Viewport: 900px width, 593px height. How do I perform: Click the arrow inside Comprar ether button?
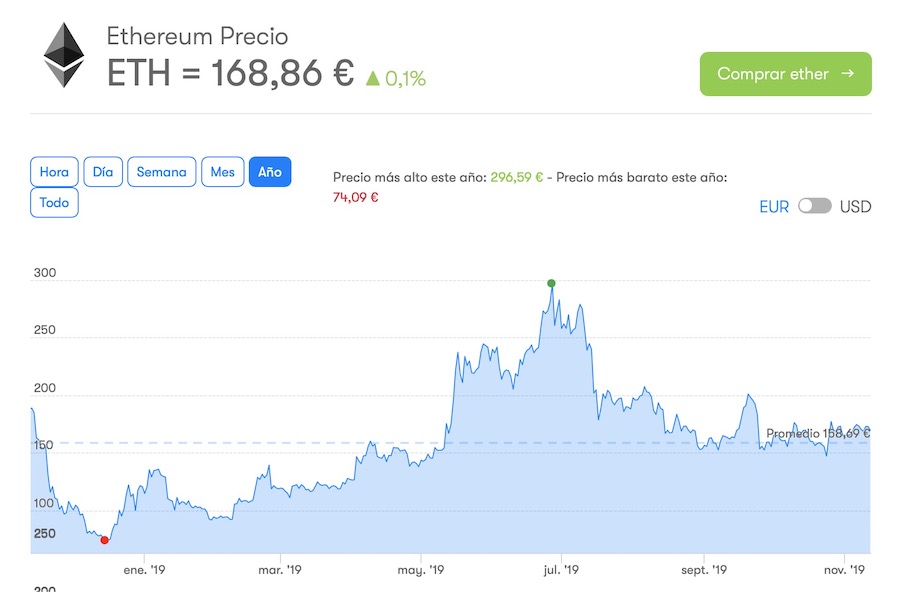(x=848, y=74)
